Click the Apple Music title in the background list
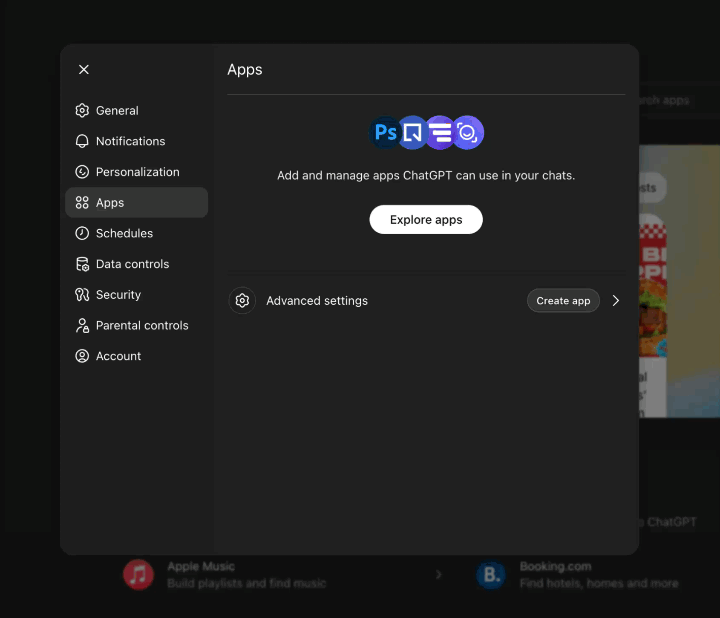The height and width of the screenshot is (618, 720). [x=201, y=567]
